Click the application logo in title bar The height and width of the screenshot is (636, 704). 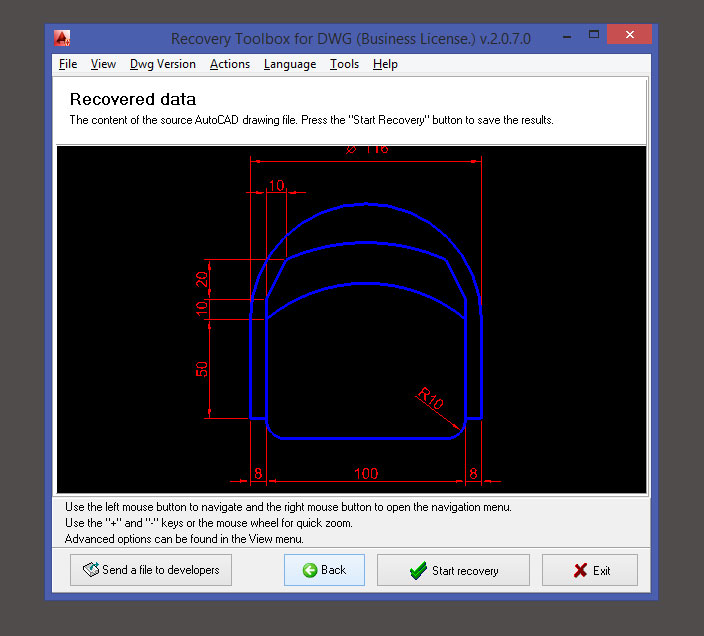(62, 38)
